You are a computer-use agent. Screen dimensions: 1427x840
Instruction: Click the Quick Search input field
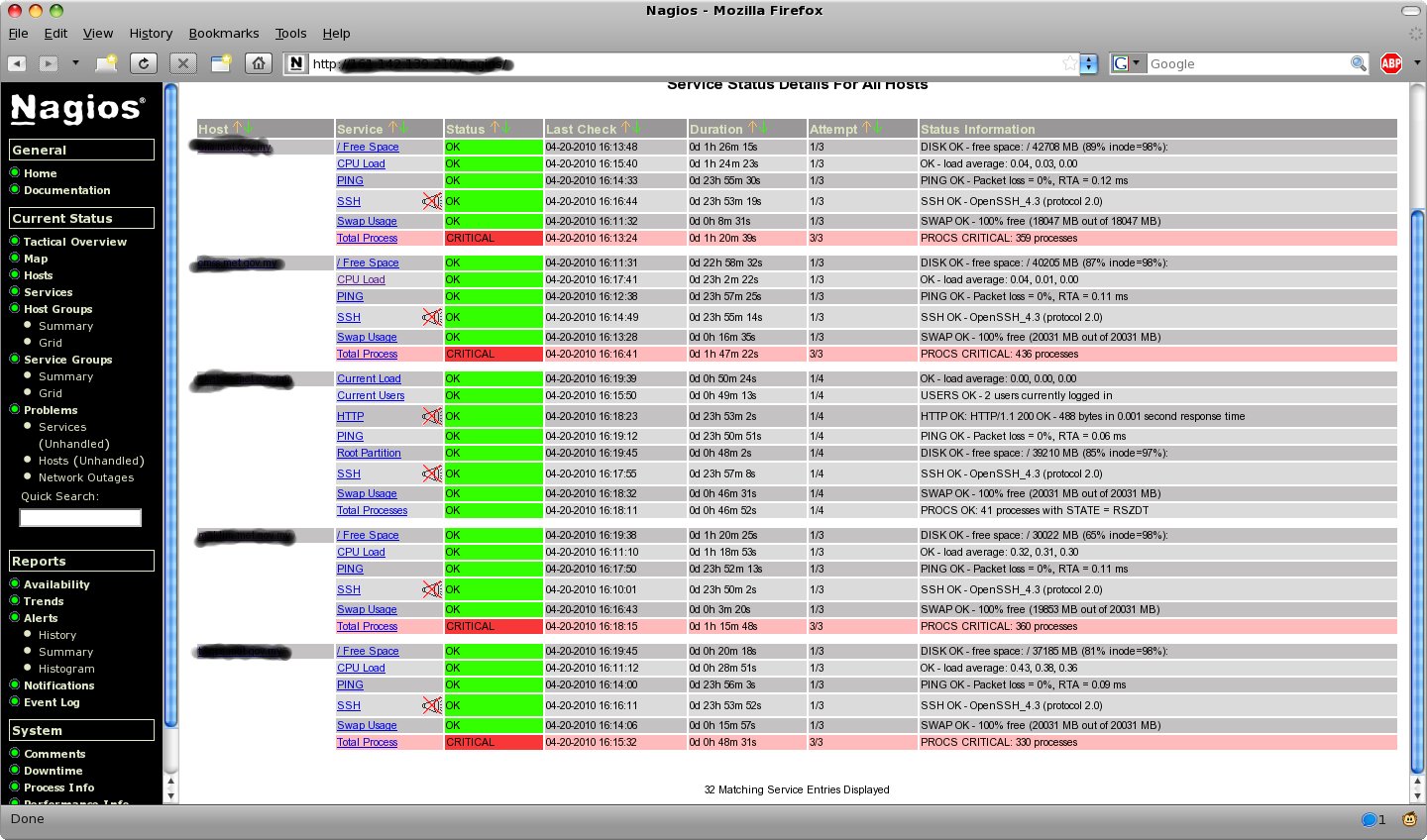80,518
